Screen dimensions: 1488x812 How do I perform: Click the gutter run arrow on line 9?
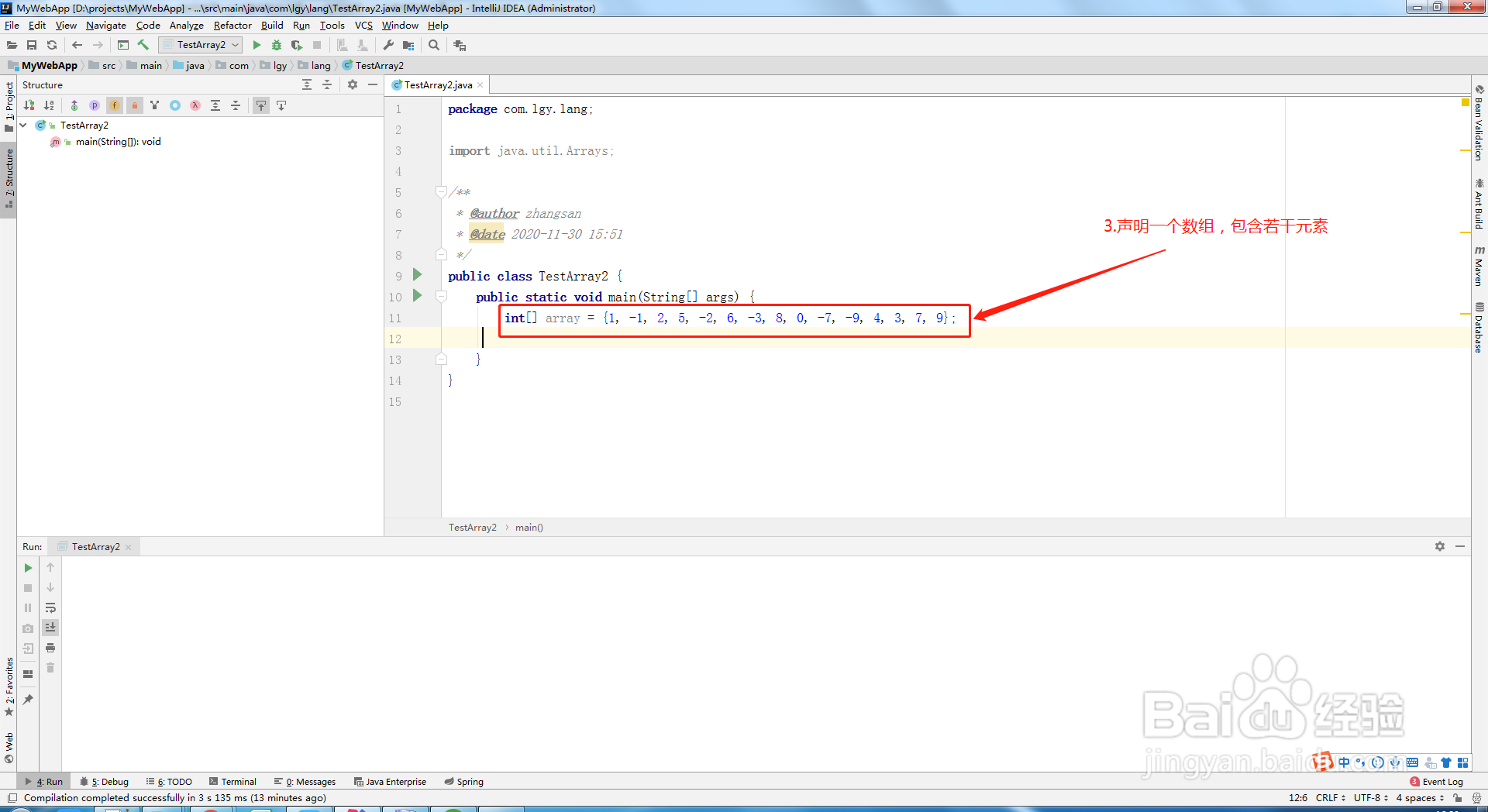[417, 274]
